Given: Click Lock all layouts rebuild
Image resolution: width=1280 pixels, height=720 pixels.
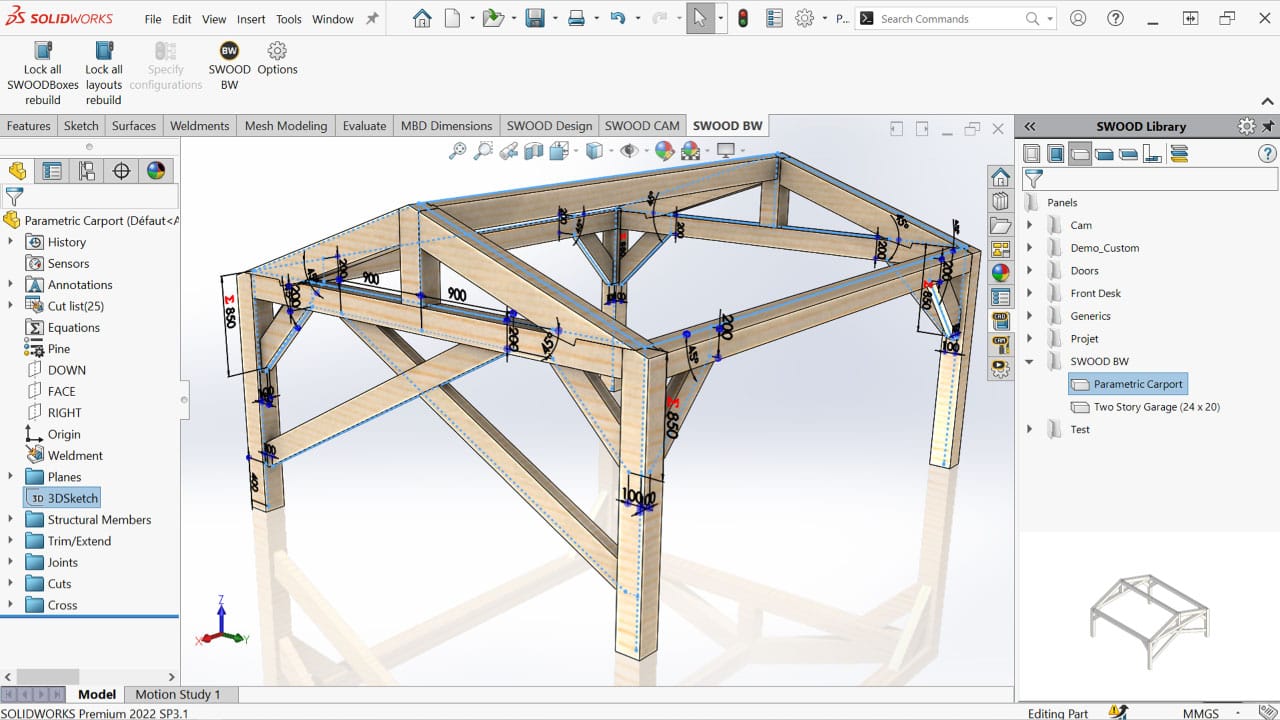Looking at the screenshot, I should [104, 73].
